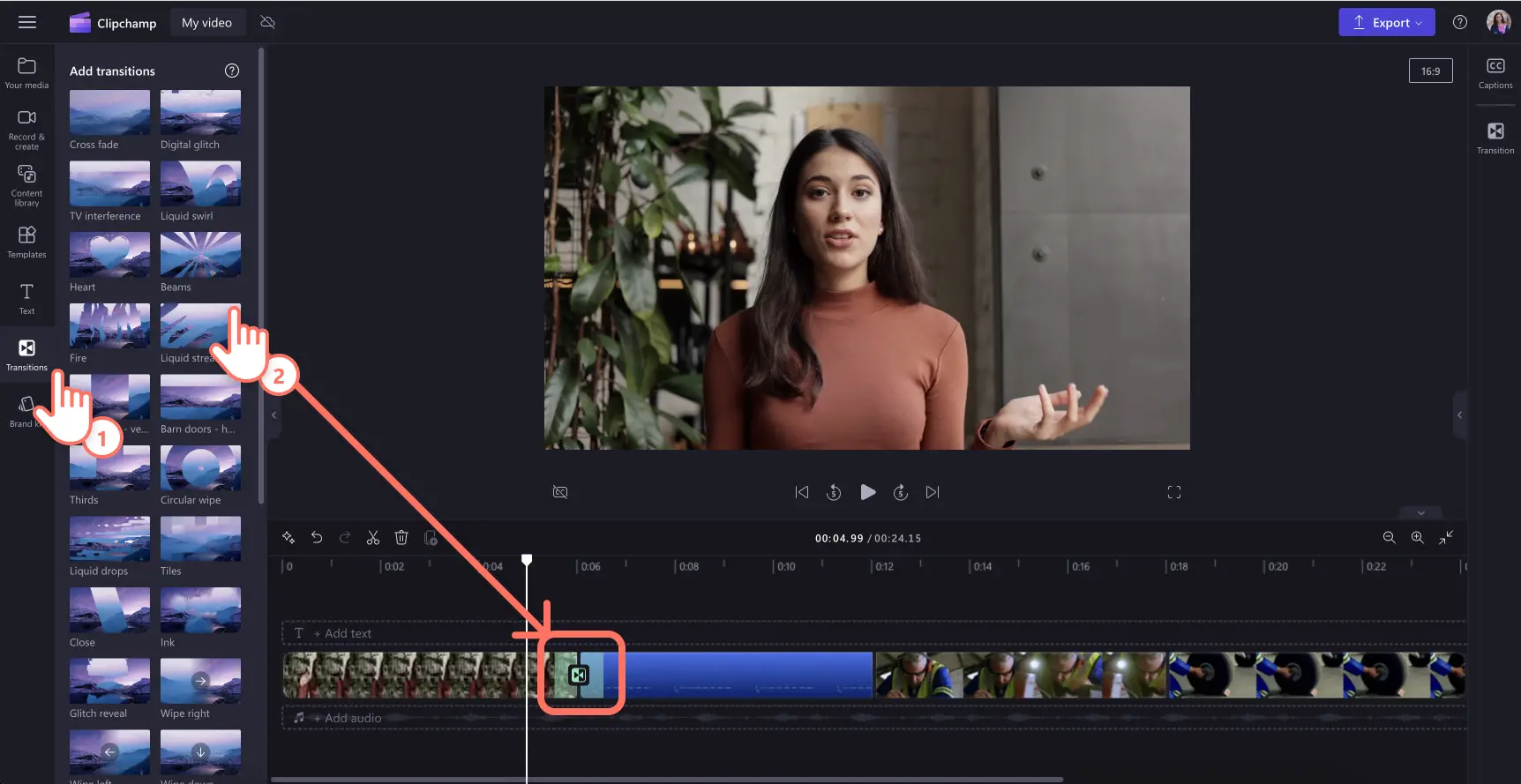Screen dimensions: 1521x784
Task: Play the video preview
Action: 867,492
